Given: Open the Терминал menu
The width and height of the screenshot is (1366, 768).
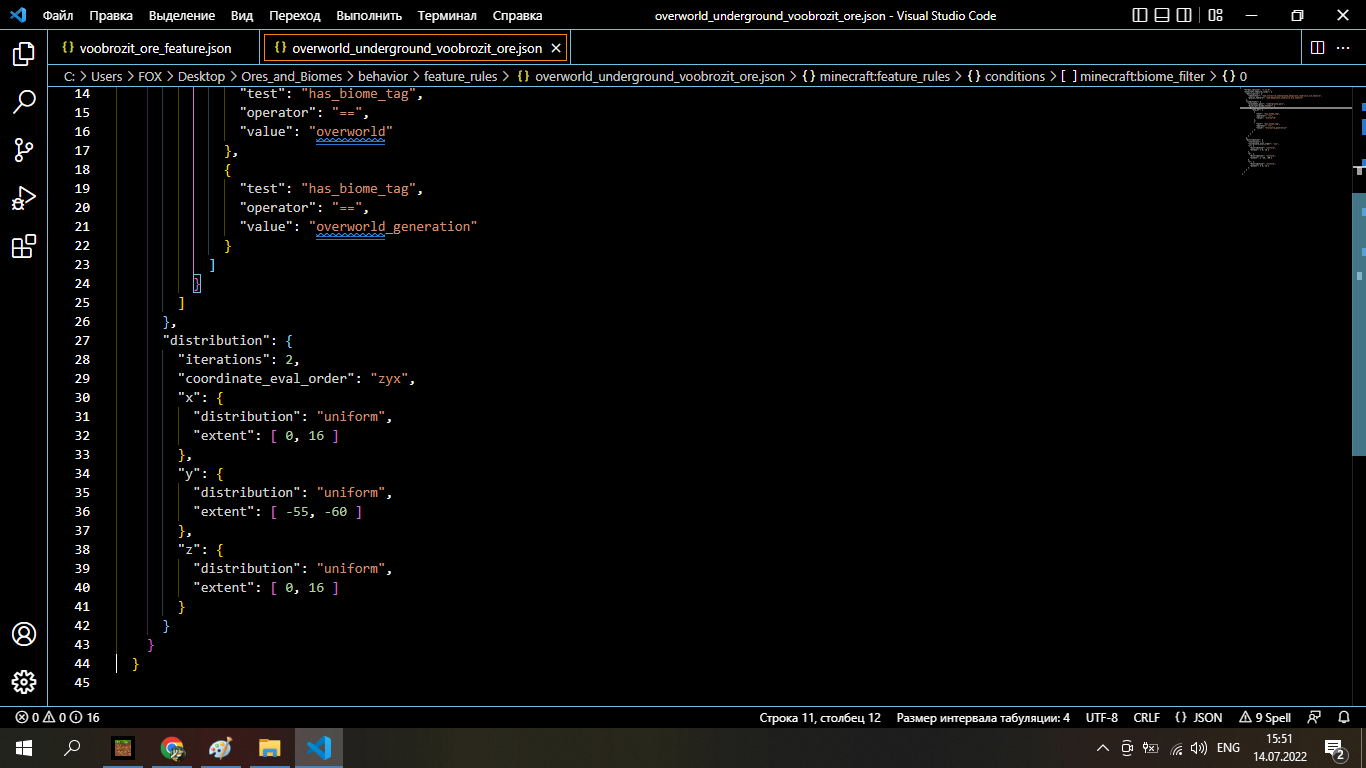Looking at the screenshot, I should pos(447,16).
